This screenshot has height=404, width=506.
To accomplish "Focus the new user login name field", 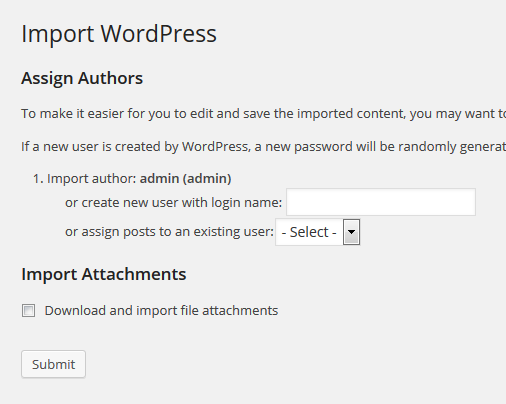I will click(381, 202).
